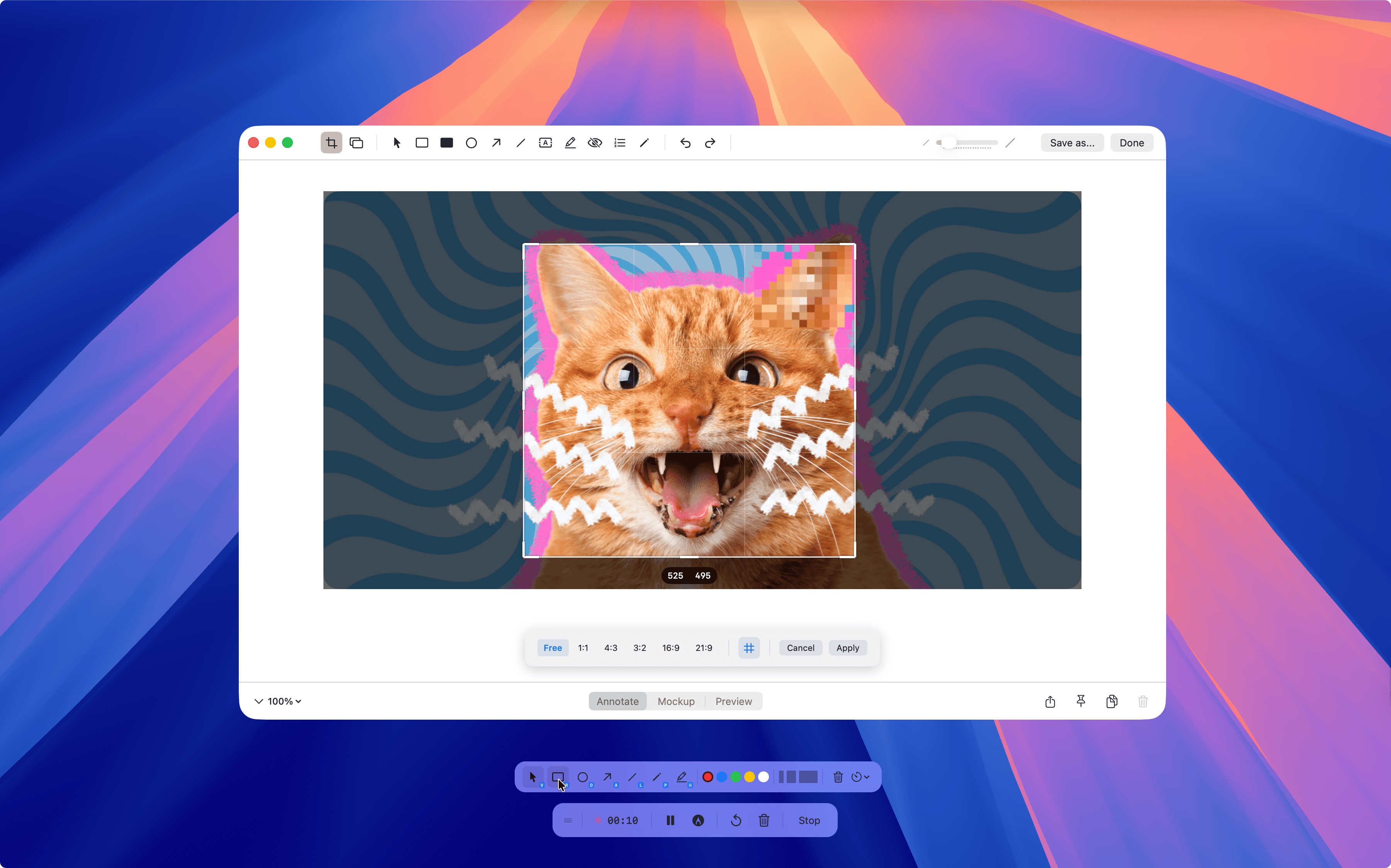Pin the screenshot with the pin icon
This screenshot has width=1391, height=868.
(1080, 701)
